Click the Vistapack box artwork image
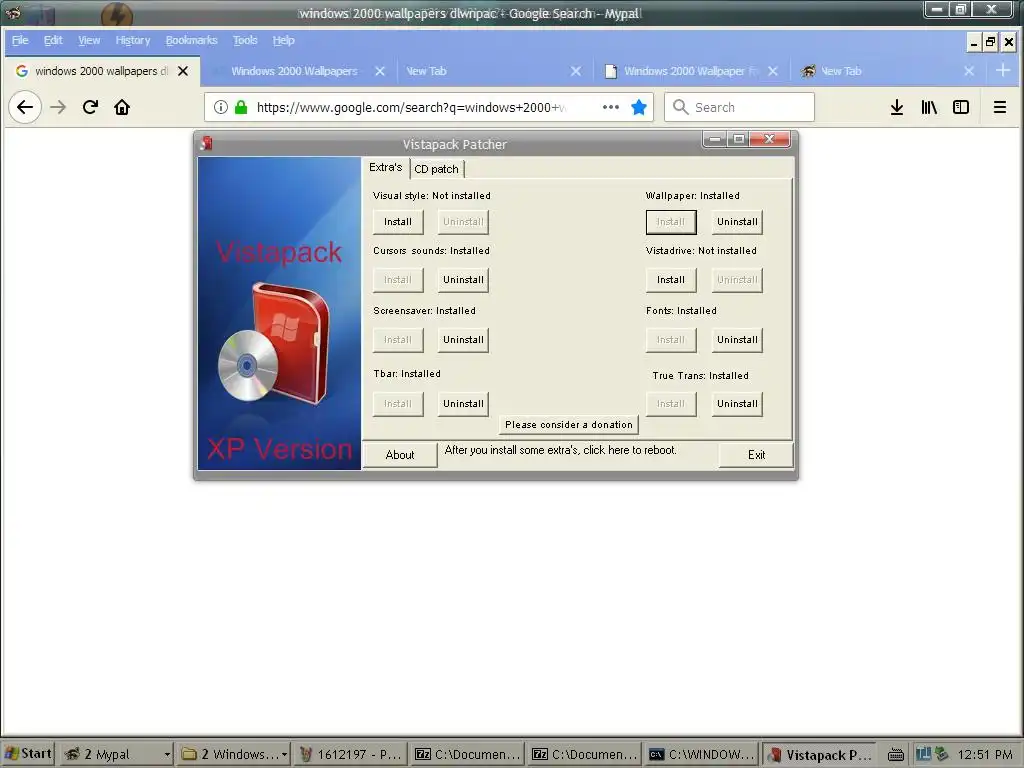 (279, 313)
